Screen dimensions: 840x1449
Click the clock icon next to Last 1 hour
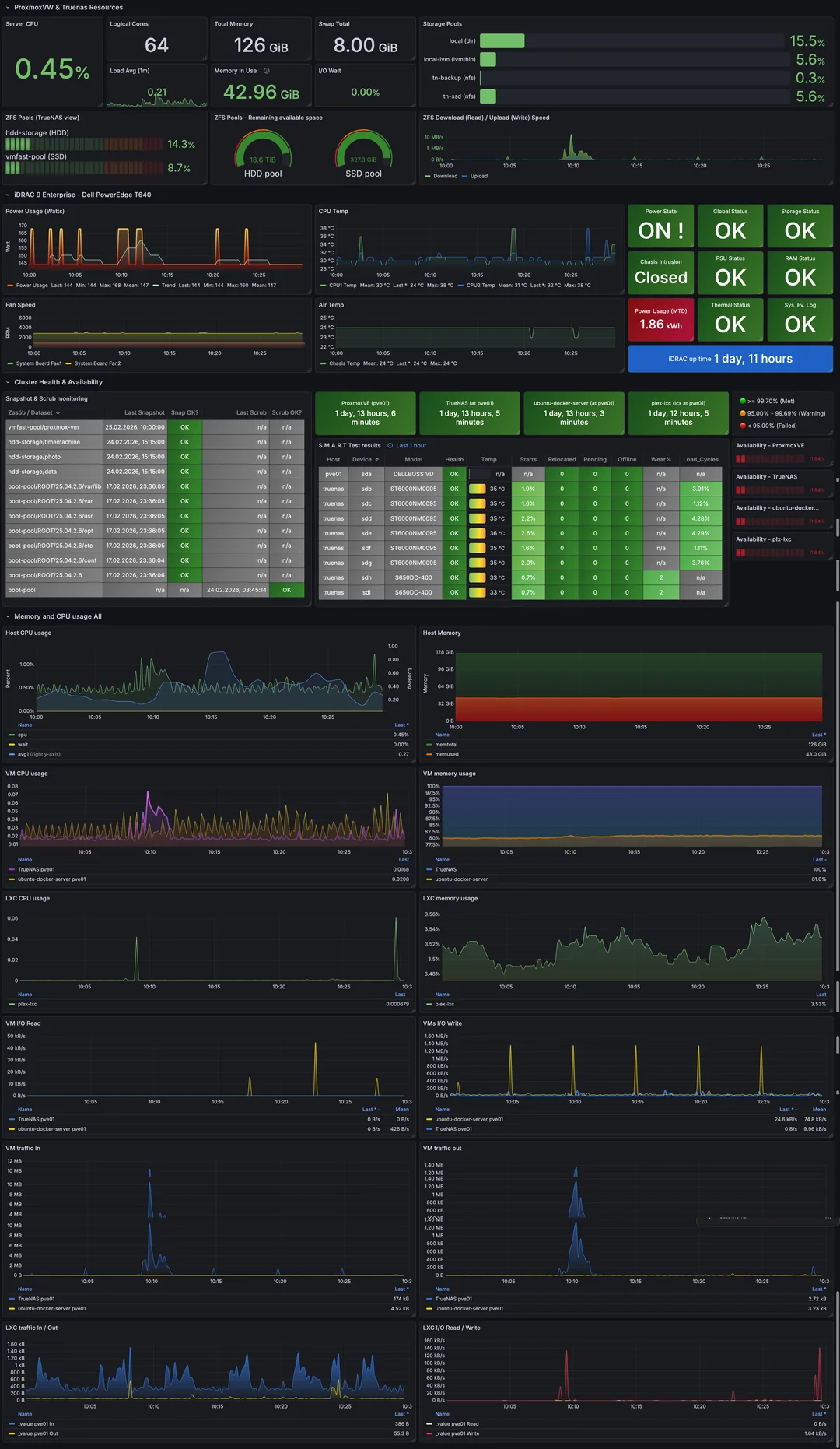(390, 446)
